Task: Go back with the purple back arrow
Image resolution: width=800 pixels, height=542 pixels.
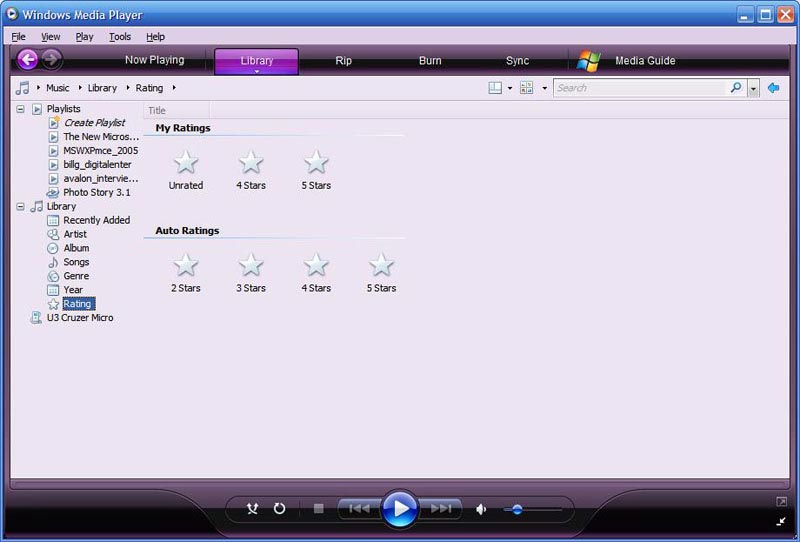Action: 28,60
